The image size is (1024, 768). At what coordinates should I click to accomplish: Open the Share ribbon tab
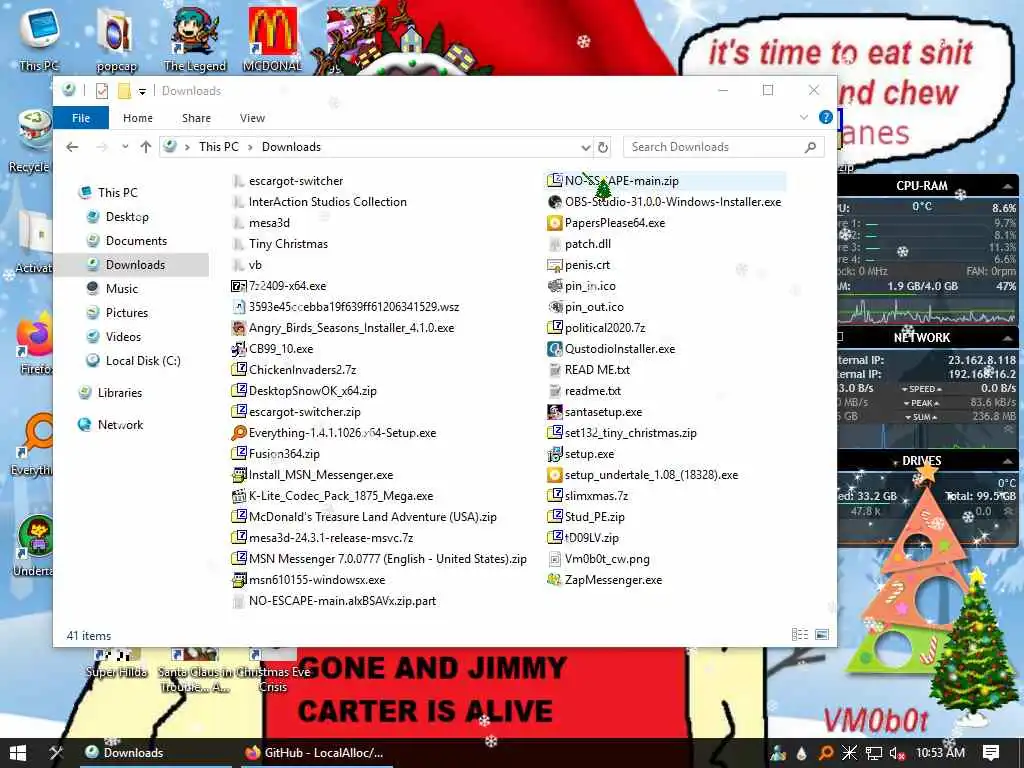click(197, 118)
